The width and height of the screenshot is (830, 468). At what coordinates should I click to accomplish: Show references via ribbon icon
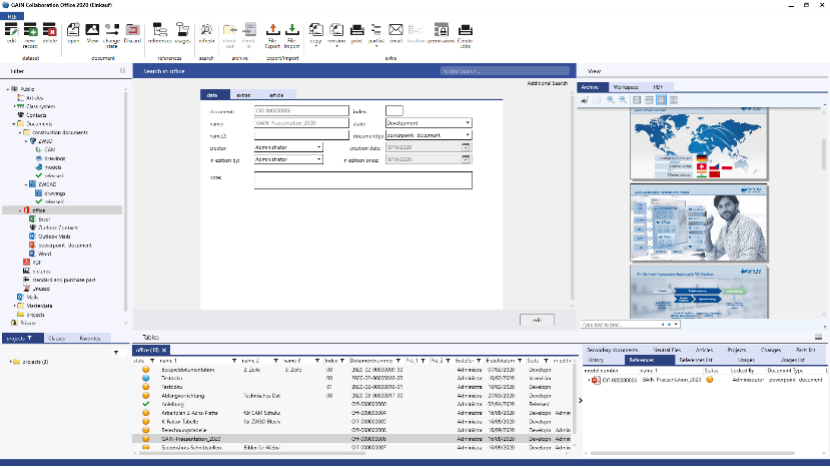[x=159, y=30]
